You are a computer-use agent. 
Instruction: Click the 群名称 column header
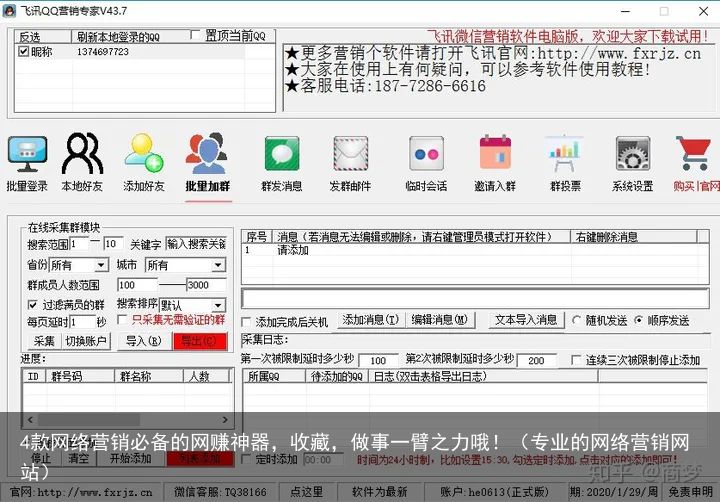pos(149,376)
